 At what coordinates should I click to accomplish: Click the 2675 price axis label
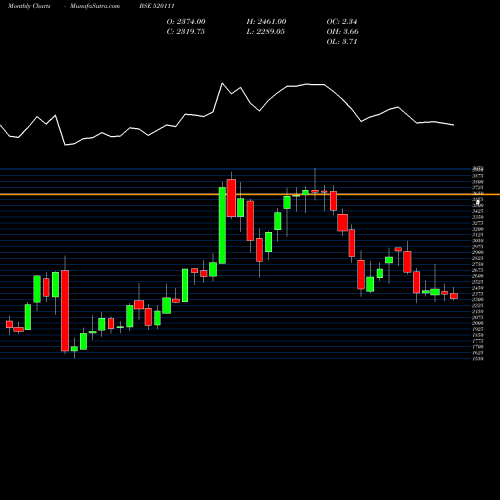pos(478,270)
